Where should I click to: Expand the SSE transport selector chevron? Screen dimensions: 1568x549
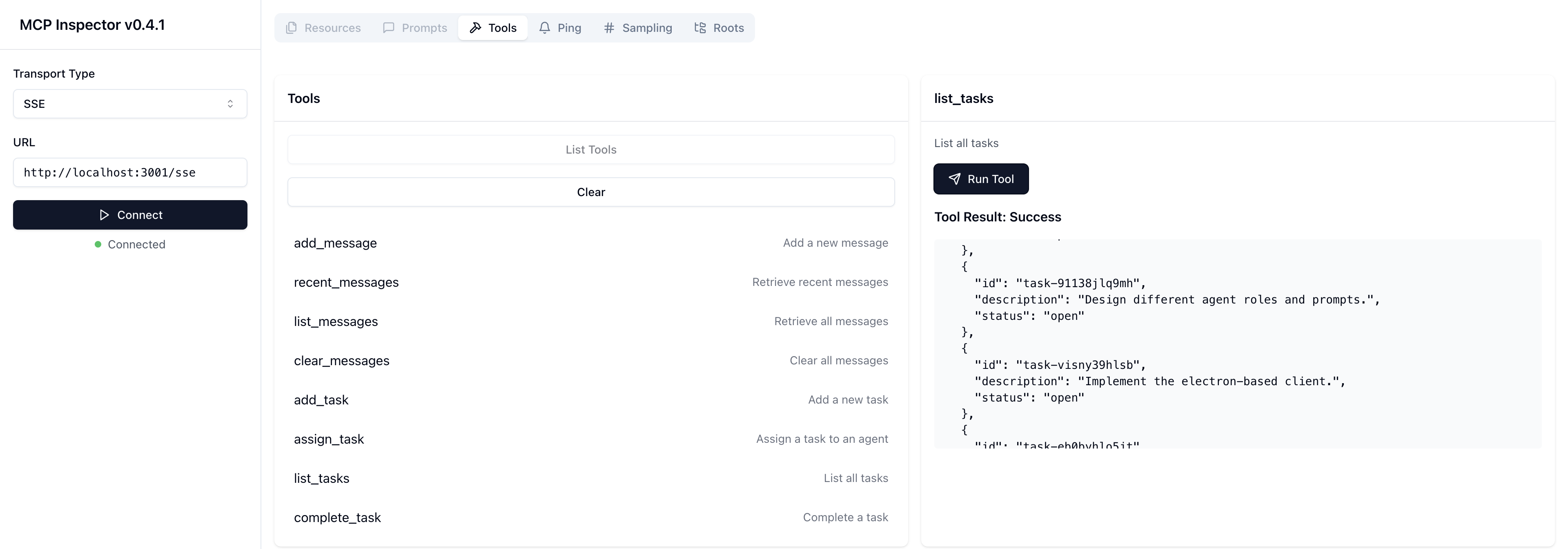[x=231, y=103]
